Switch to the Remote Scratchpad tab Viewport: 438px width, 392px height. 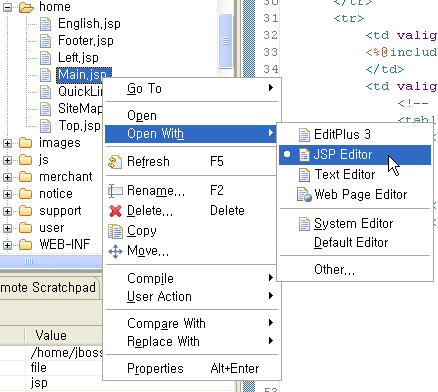click(48, 287)
